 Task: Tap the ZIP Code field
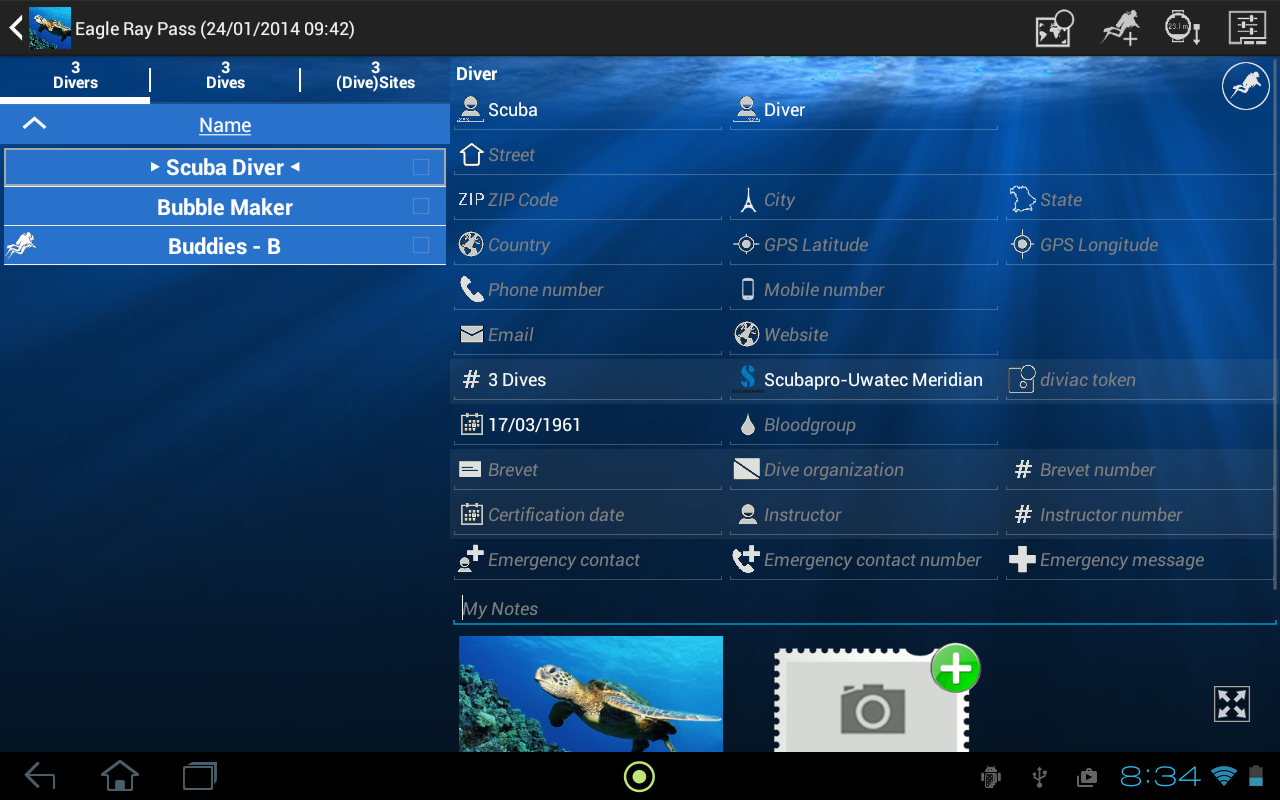(x=588, y=200)
